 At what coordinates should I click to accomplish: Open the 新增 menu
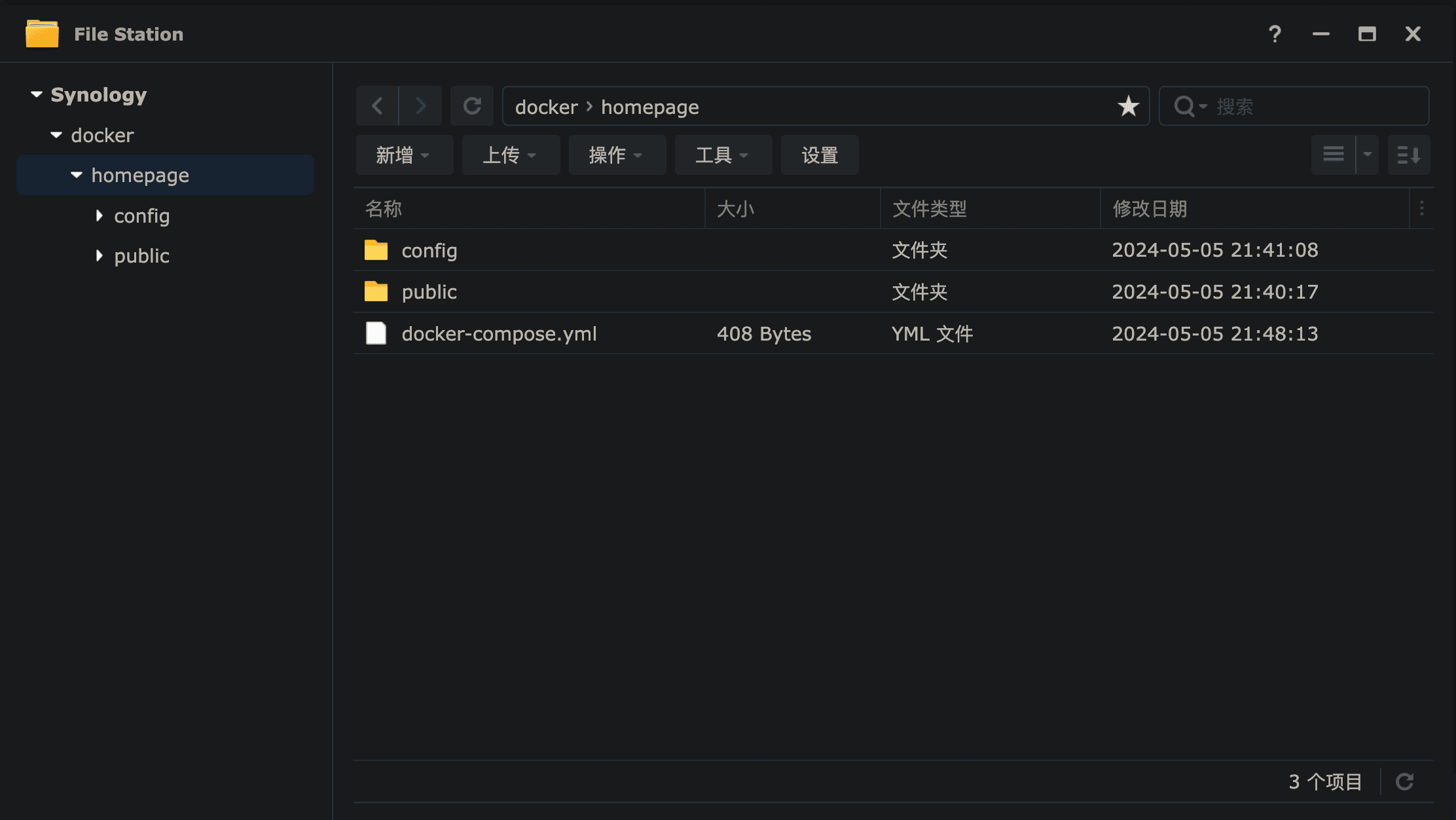(404, 155)
